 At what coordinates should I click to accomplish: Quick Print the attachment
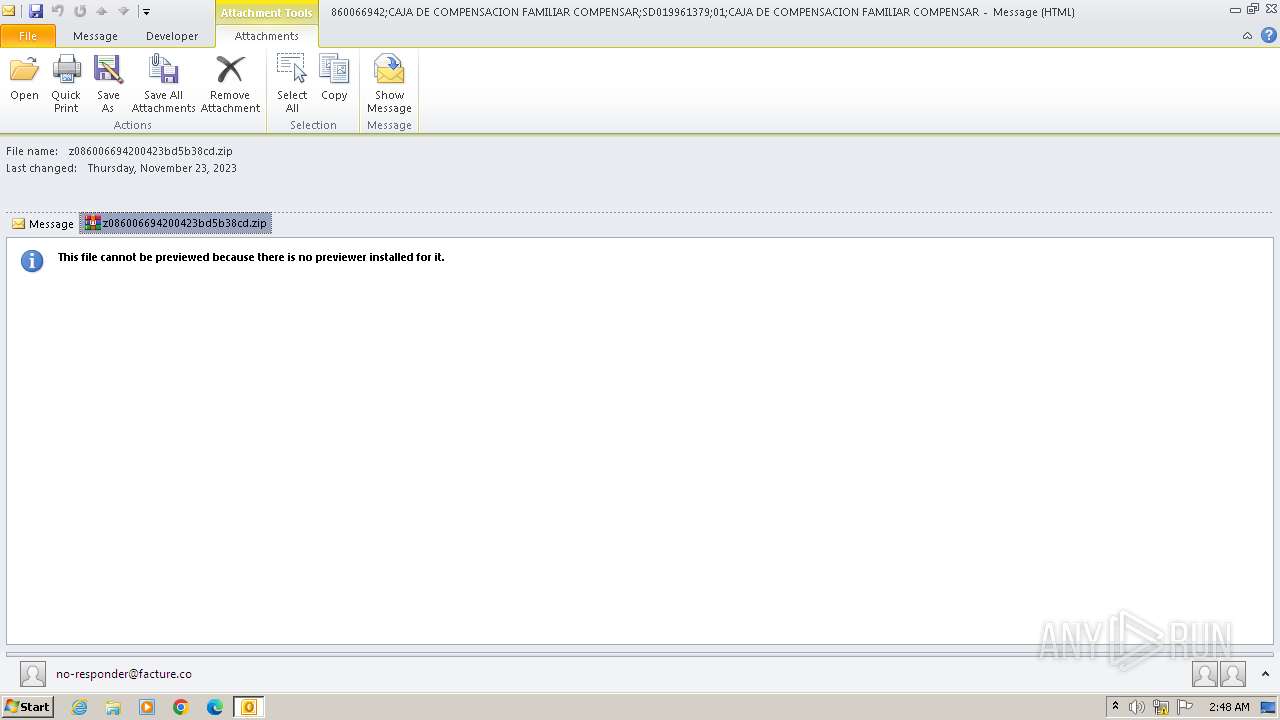coord(66,83)
